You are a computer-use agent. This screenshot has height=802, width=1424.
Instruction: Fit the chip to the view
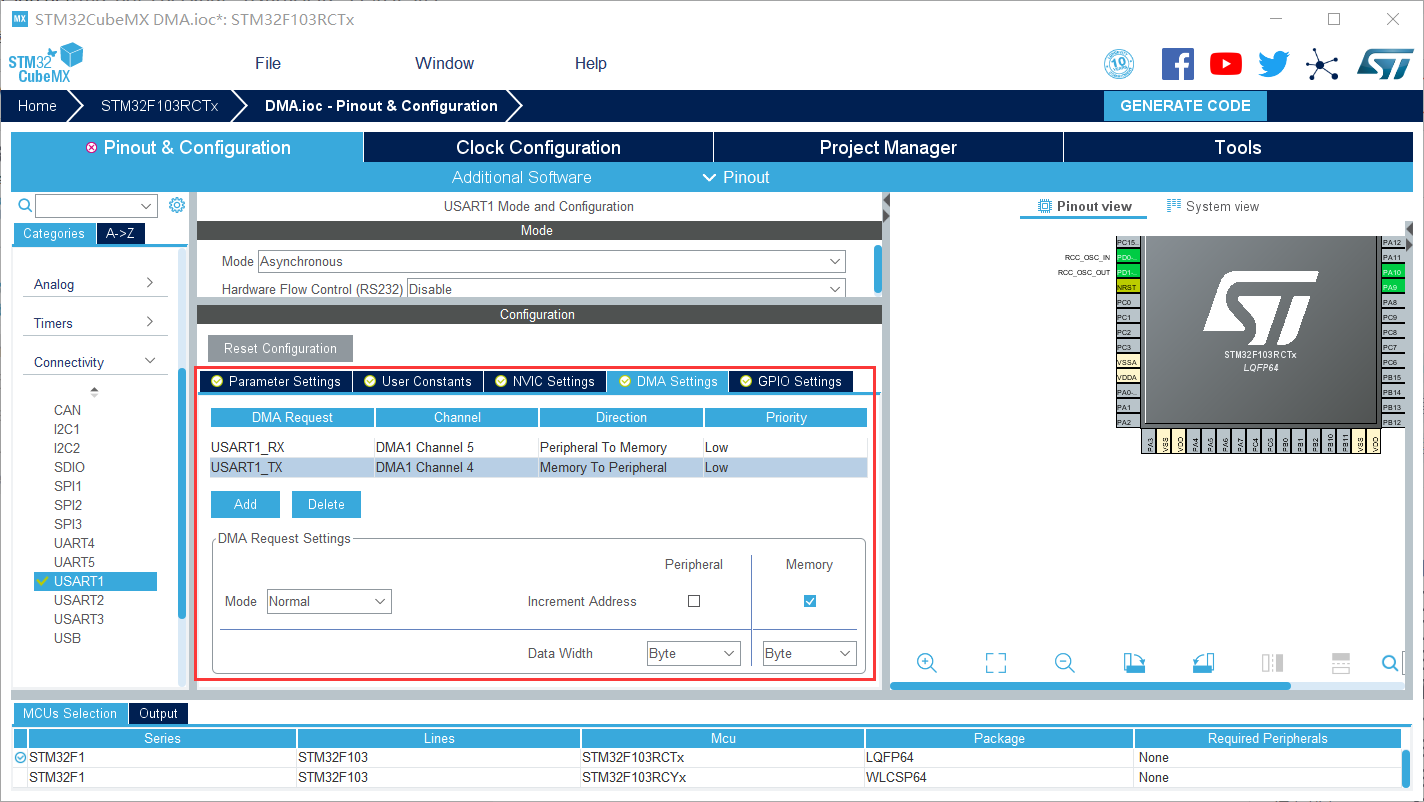point(995,663)
